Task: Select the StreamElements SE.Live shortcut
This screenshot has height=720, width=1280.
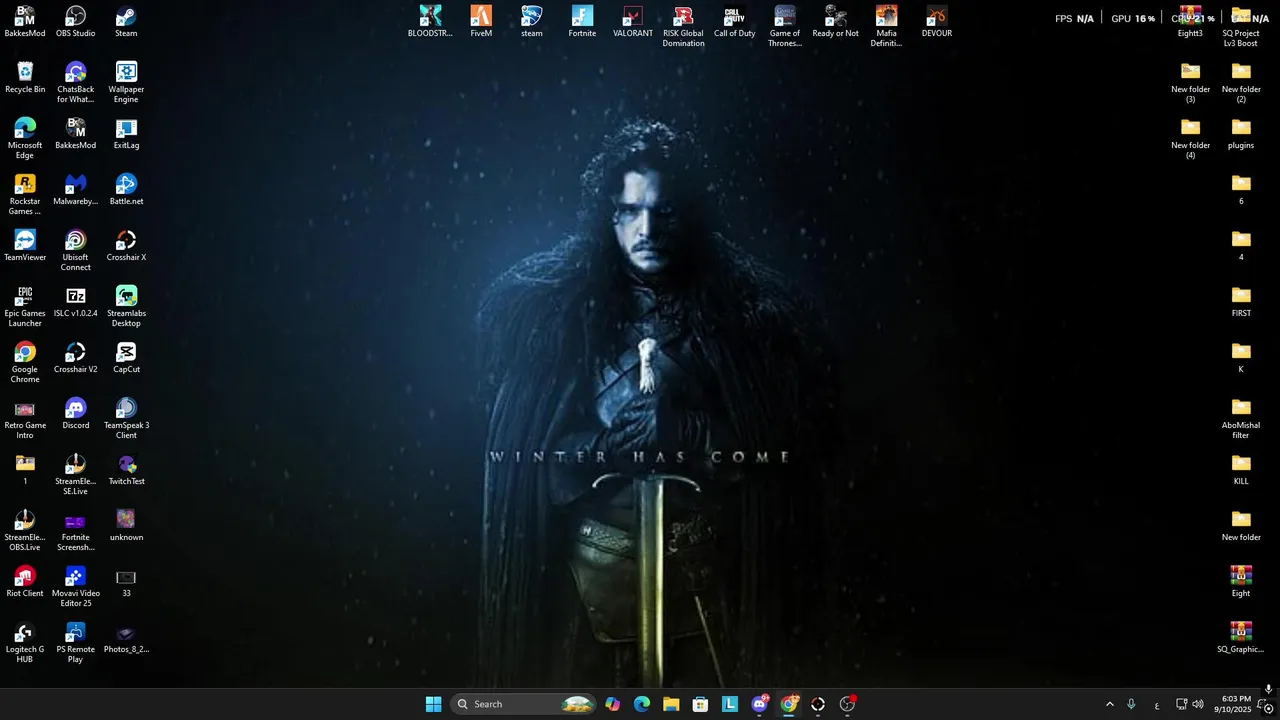Action: click(x=76, y=475)
